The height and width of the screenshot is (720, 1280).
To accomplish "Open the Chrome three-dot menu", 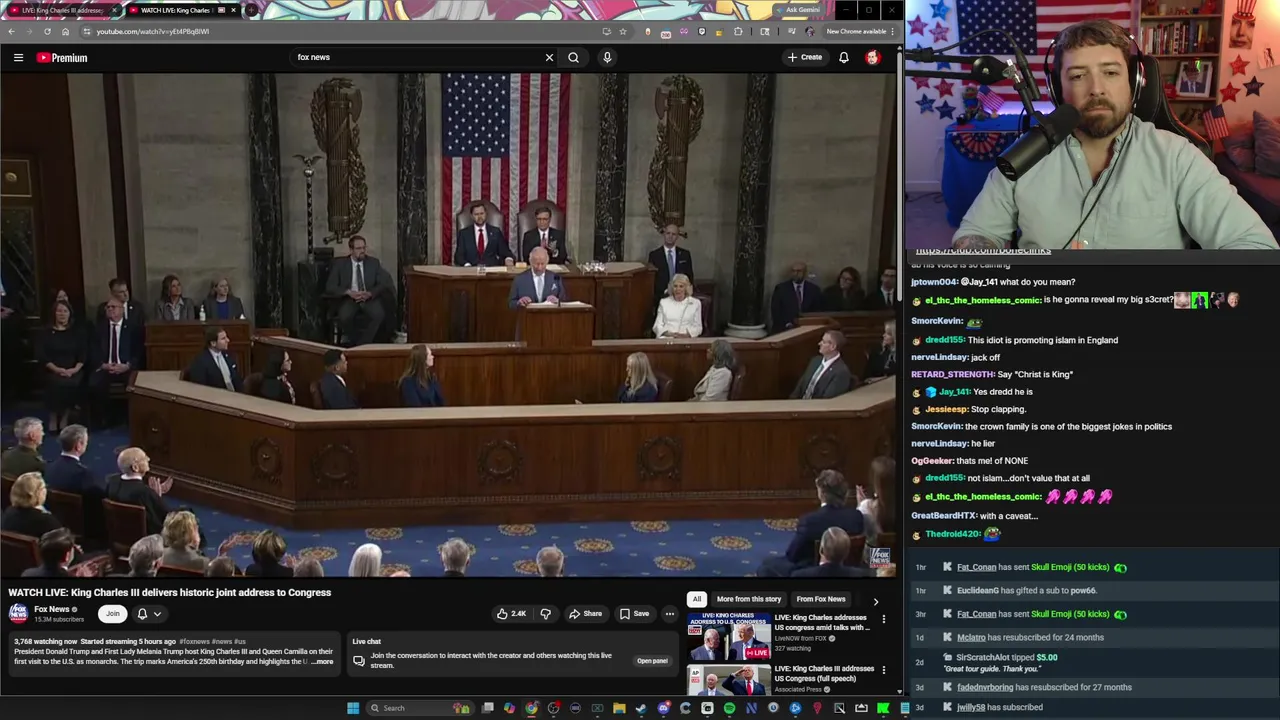I will [892, 31].
